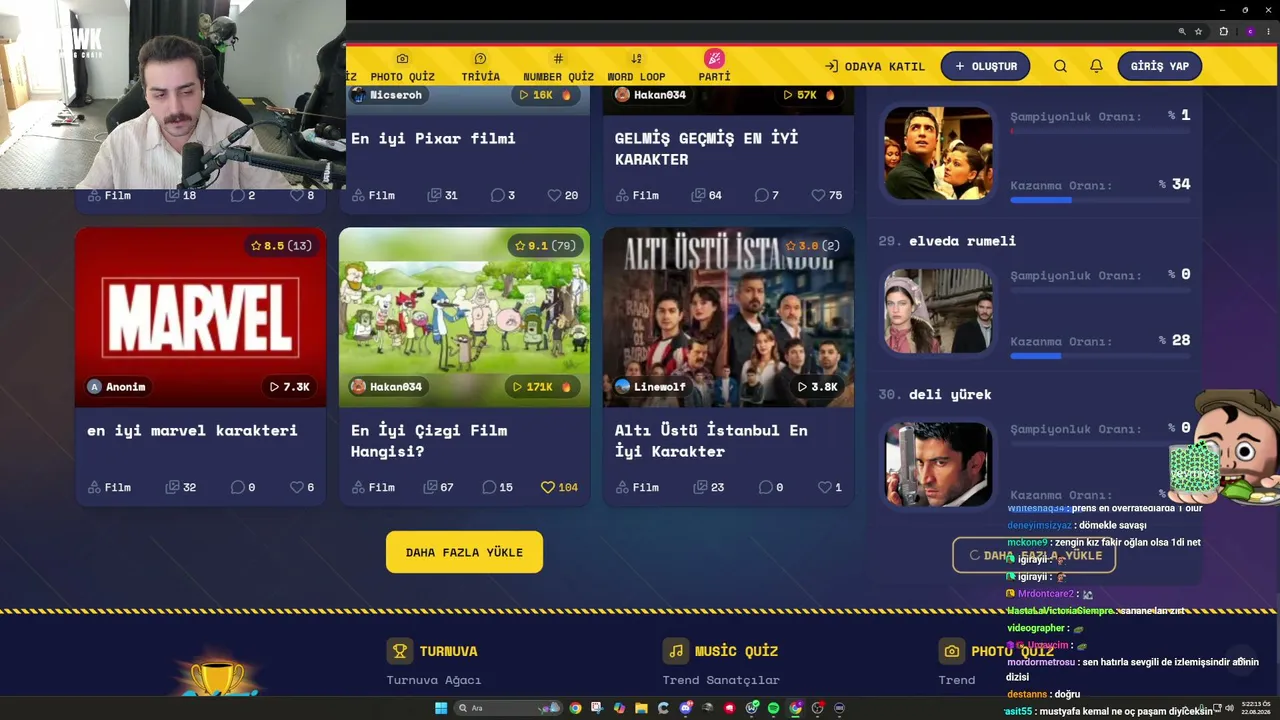Open the En İyi Çizgi Film thumbnail
The height and width of the screenshot is (720, 1280).
coord(464,317)
